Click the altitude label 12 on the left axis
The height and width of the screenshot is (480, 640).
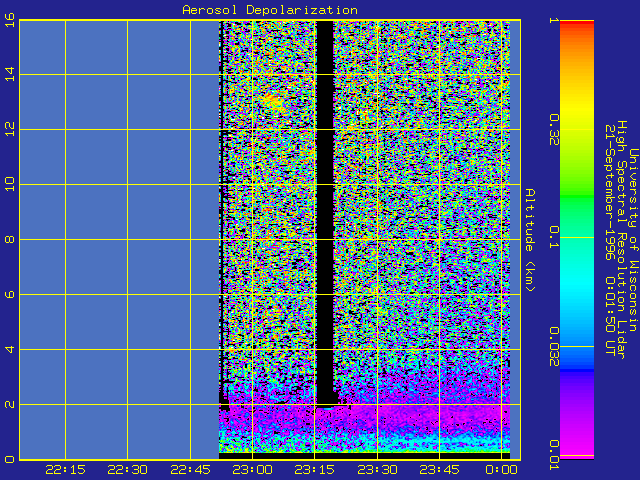[10, 129]
